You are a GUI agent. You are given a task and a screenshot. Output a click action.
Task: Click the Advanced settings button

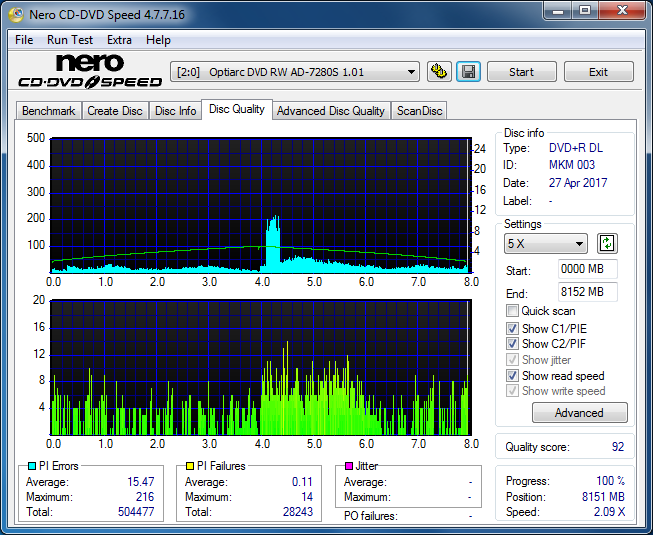(x=579, y=413)
